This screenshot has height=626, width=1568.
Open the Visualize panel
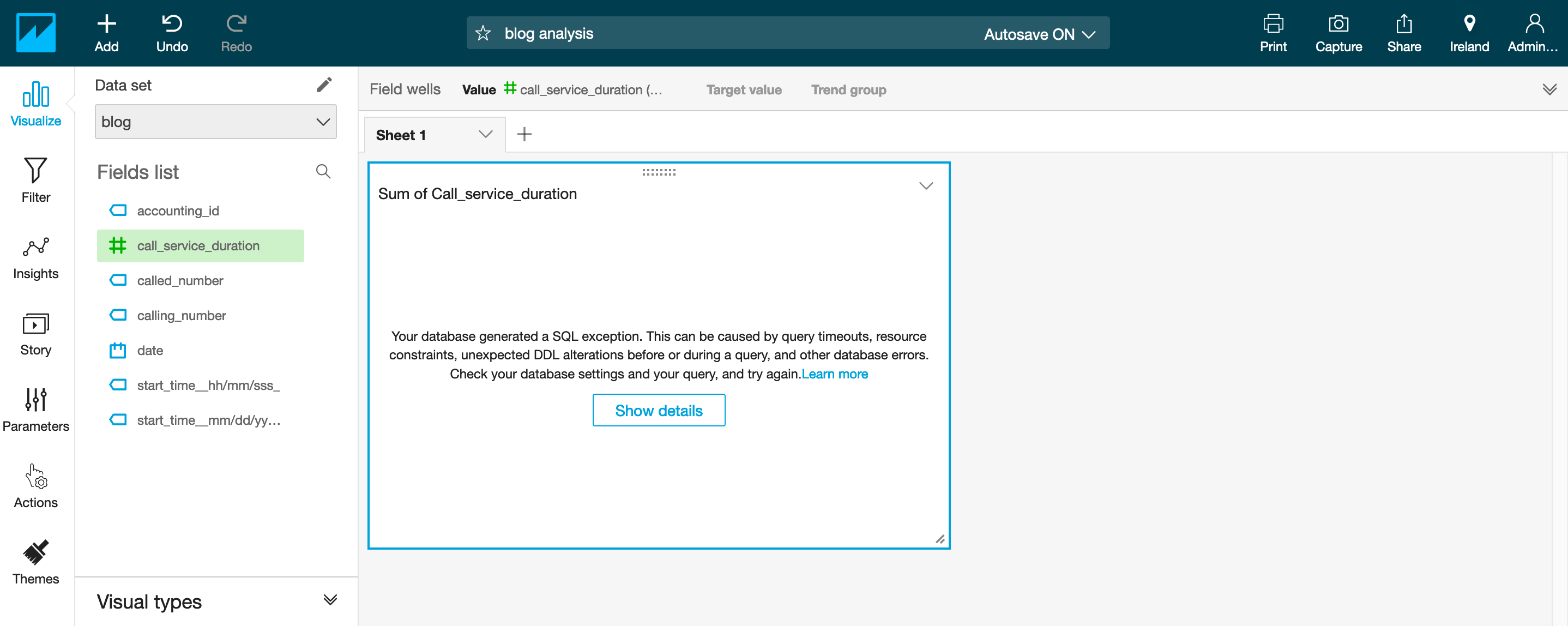(x=35, y=103)
